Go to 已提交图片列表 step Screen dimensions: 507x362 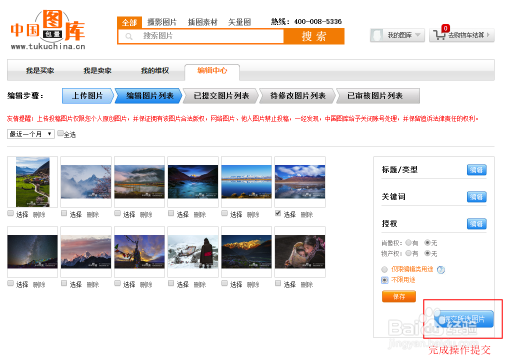pos(221,96)
